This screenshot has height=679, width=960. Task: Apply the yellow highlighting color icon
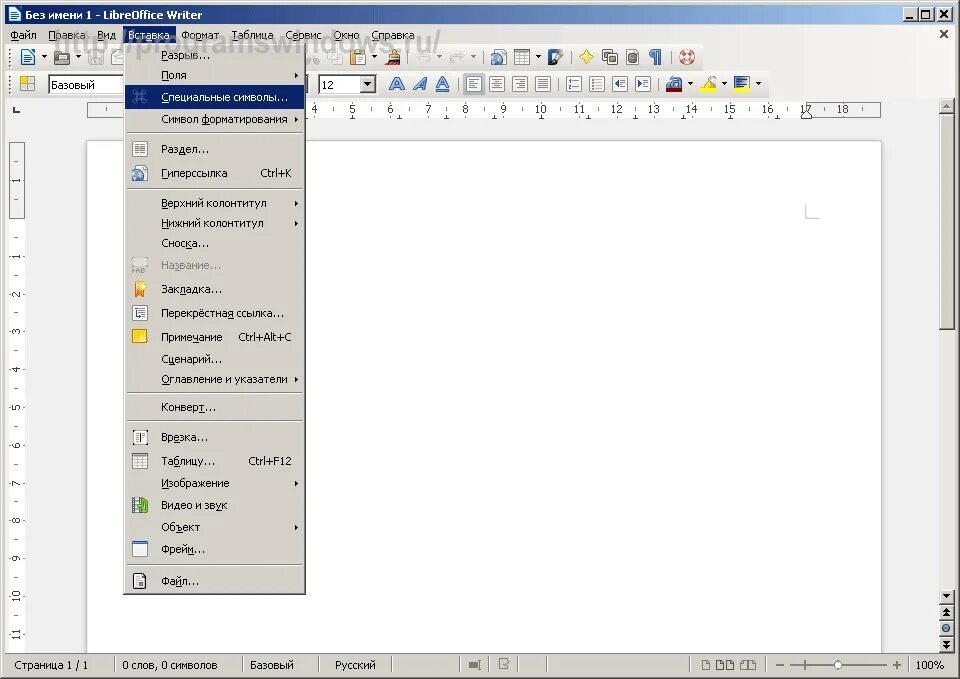click(708, 84)
